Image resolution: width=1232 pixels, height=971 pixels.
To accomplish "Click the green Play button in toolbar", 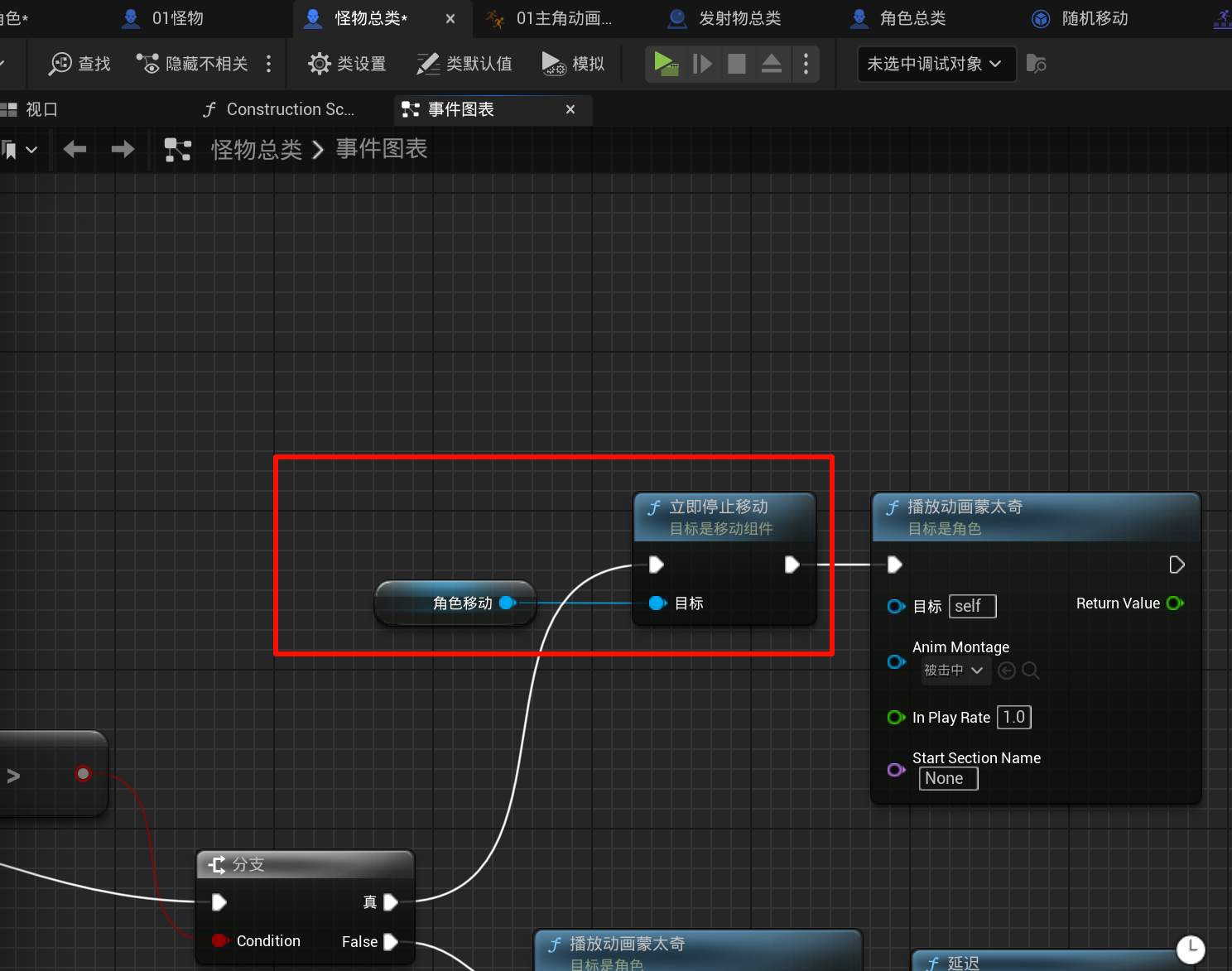I will pos(665,64).
